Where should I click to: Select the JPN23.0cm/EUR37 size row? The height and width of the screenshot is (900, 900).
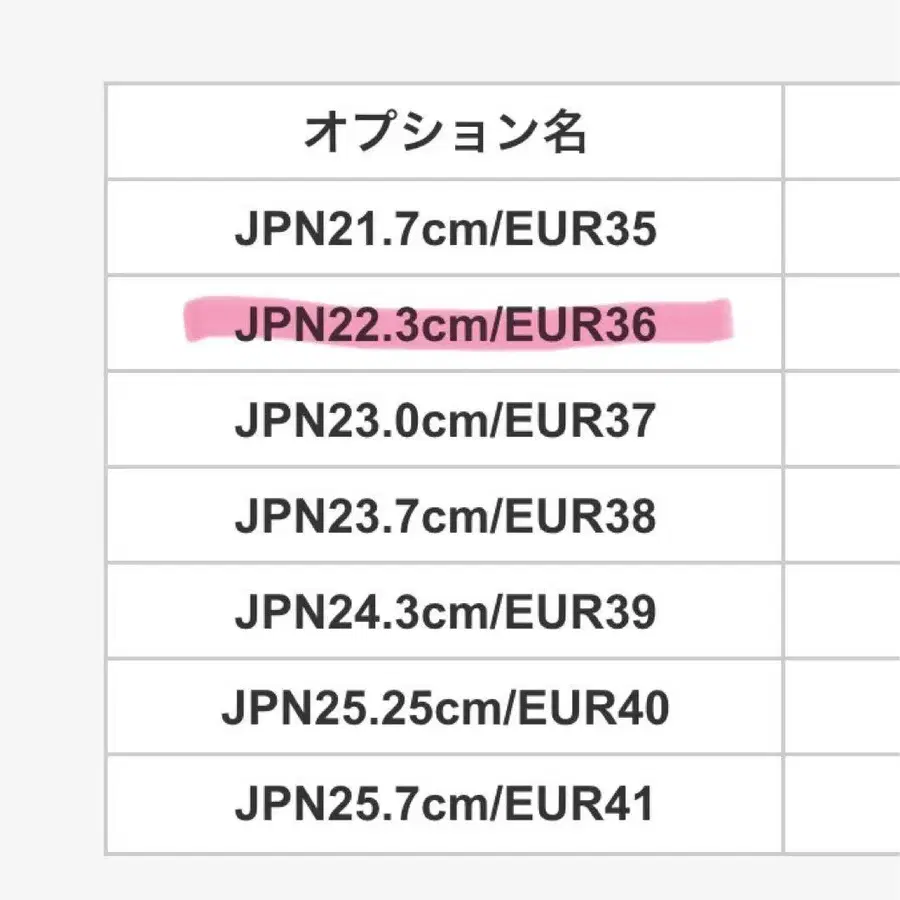coord(445,420)
